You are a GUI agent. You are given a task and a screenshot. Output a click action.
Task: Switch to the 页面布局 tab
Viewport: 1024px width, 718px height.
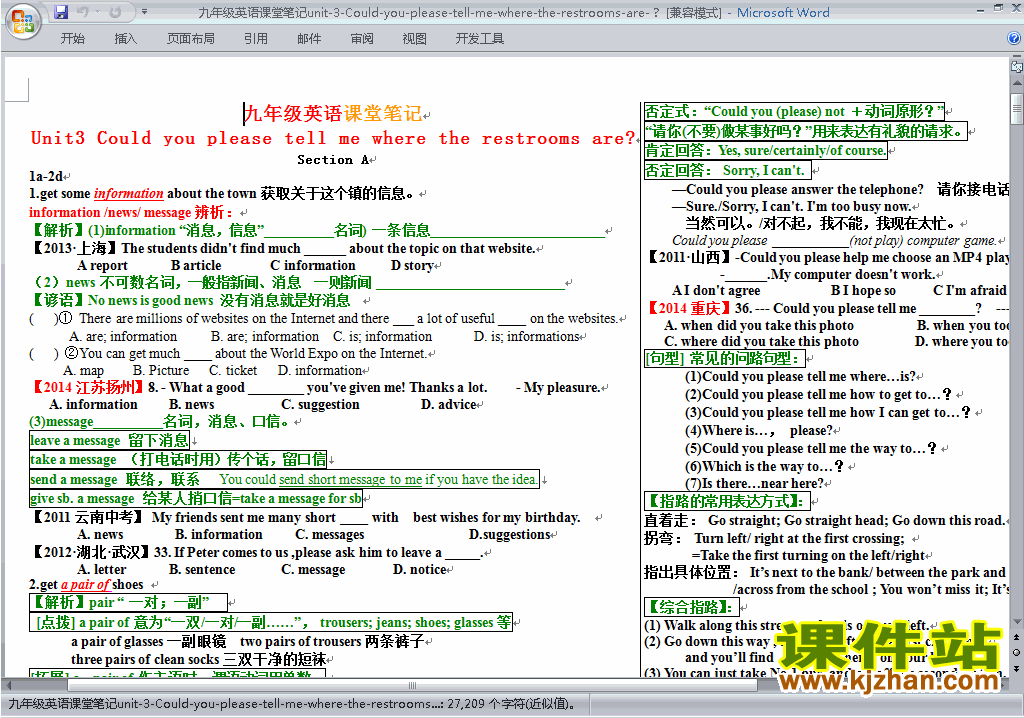click(x=191, y=39)
